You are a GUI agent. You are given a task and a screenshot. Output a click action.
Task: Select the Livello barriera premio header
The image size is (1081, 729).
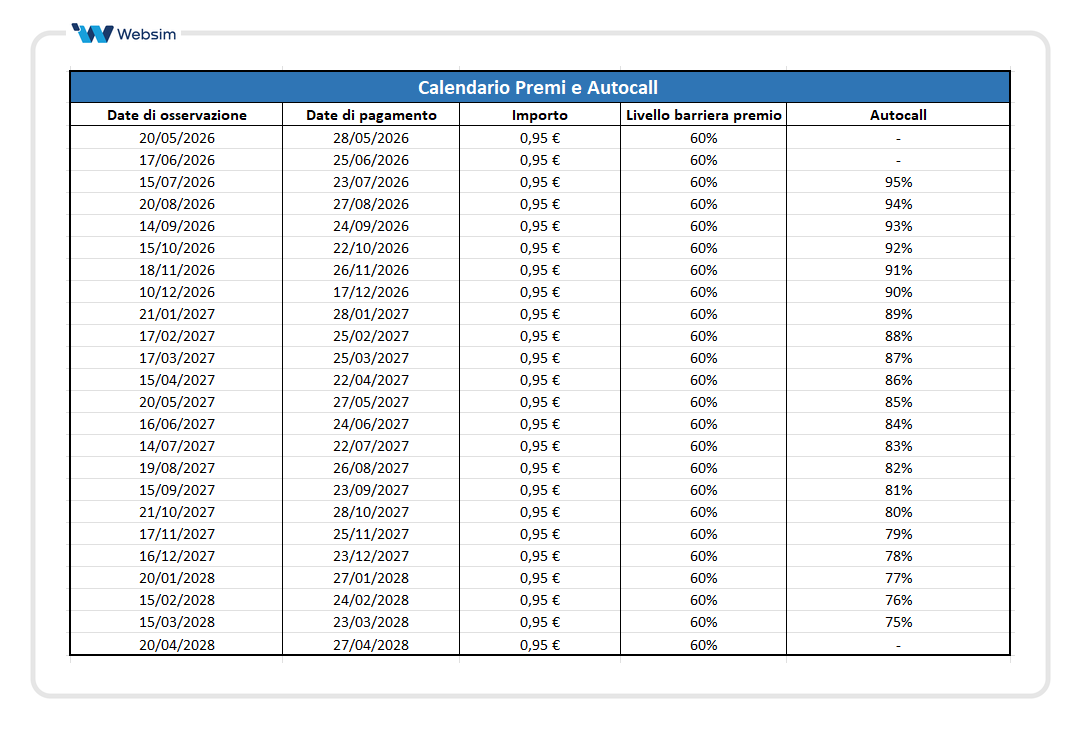[703, 114]
